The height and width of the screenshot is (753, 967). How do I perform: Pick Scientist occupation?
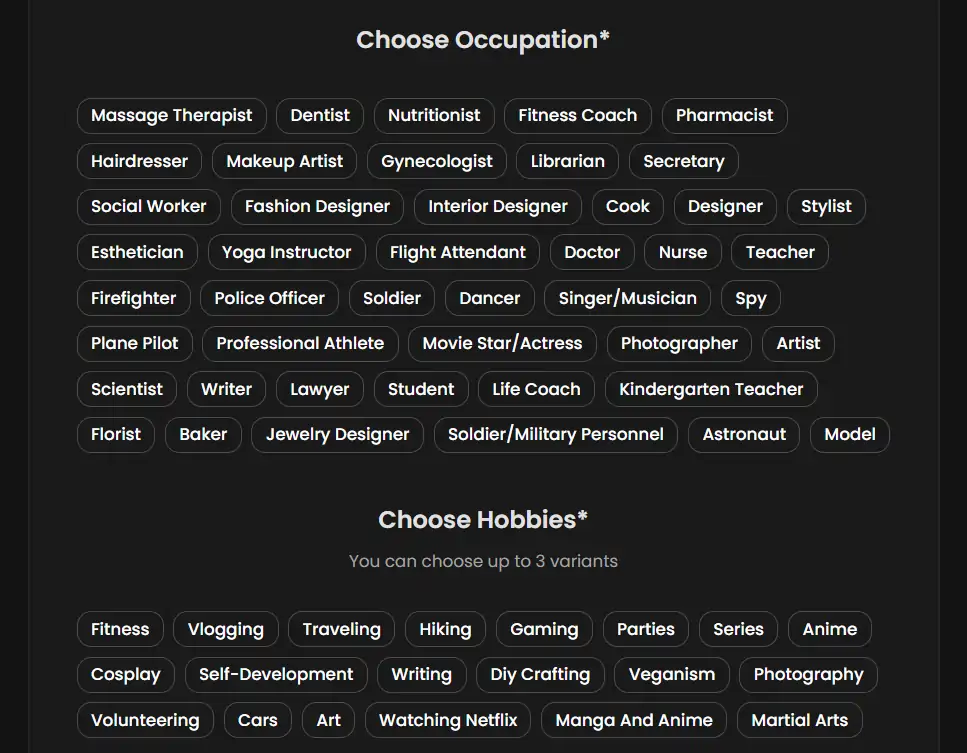click(126, 389)
